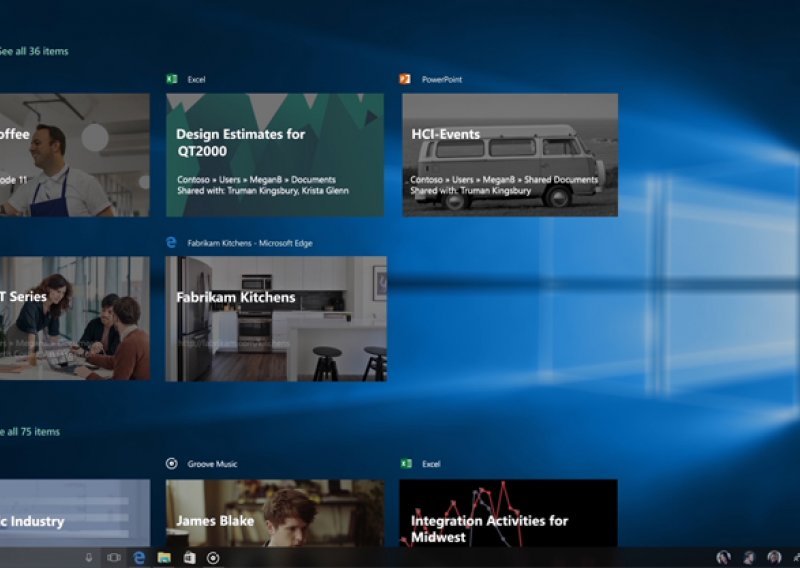The height and width of the screenshot is (568, 800).
Task: Open the HCI-Events presentation card
Action: 510,155
